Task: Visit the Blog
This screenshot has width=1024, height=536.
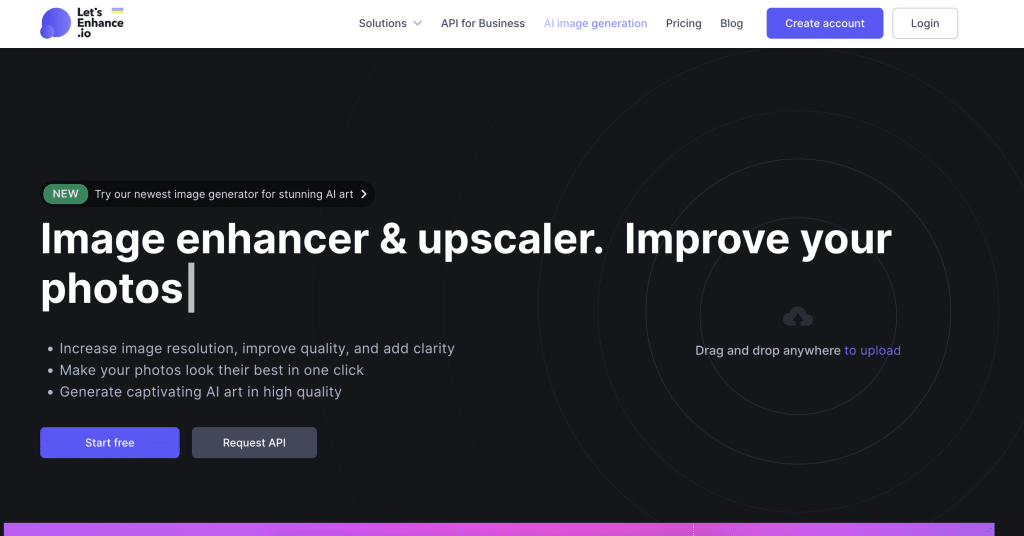Action: tap(731, 23)
